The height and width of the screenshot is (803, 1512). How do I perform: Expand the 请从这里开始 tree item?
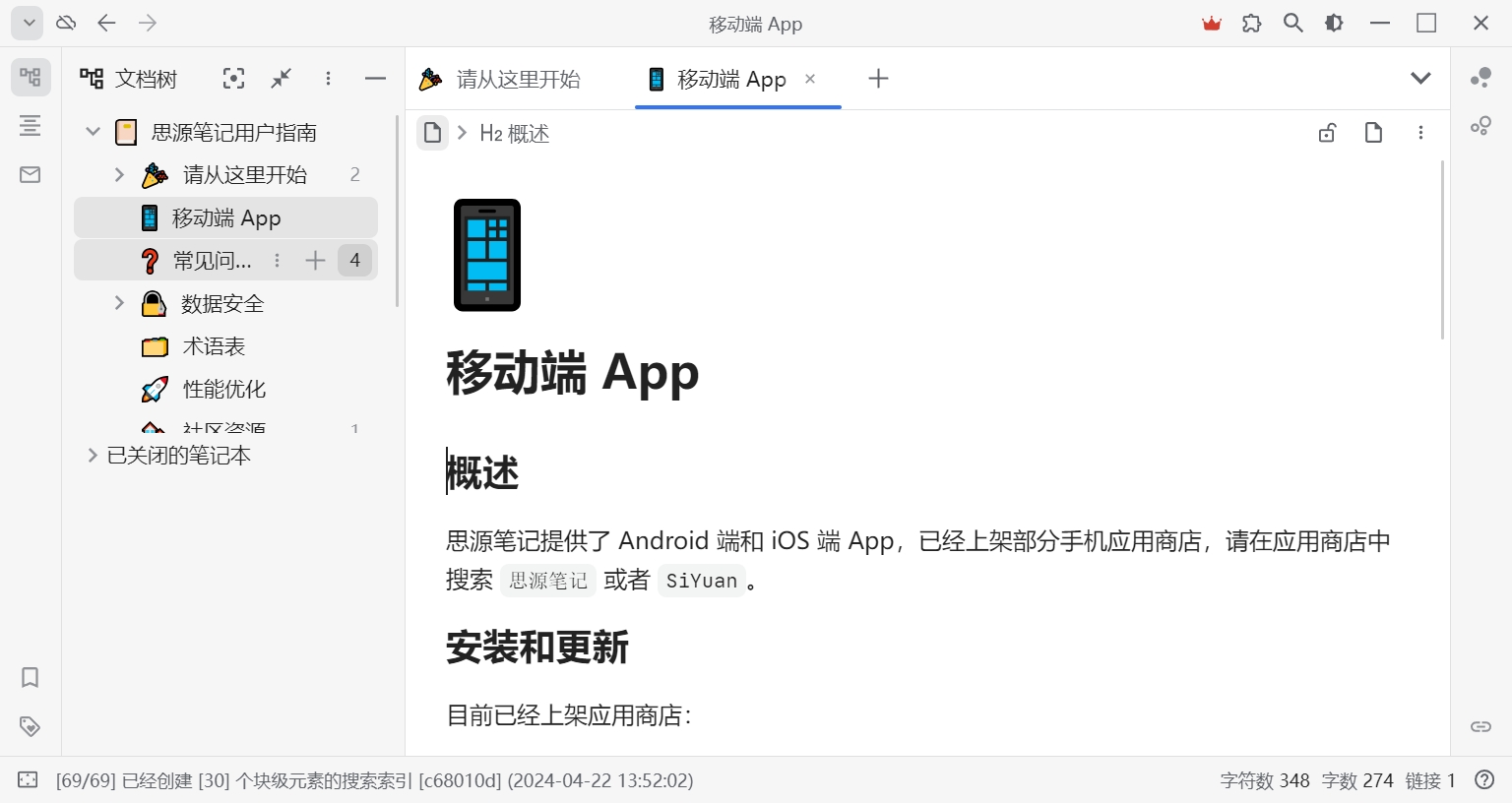[119, 174]
